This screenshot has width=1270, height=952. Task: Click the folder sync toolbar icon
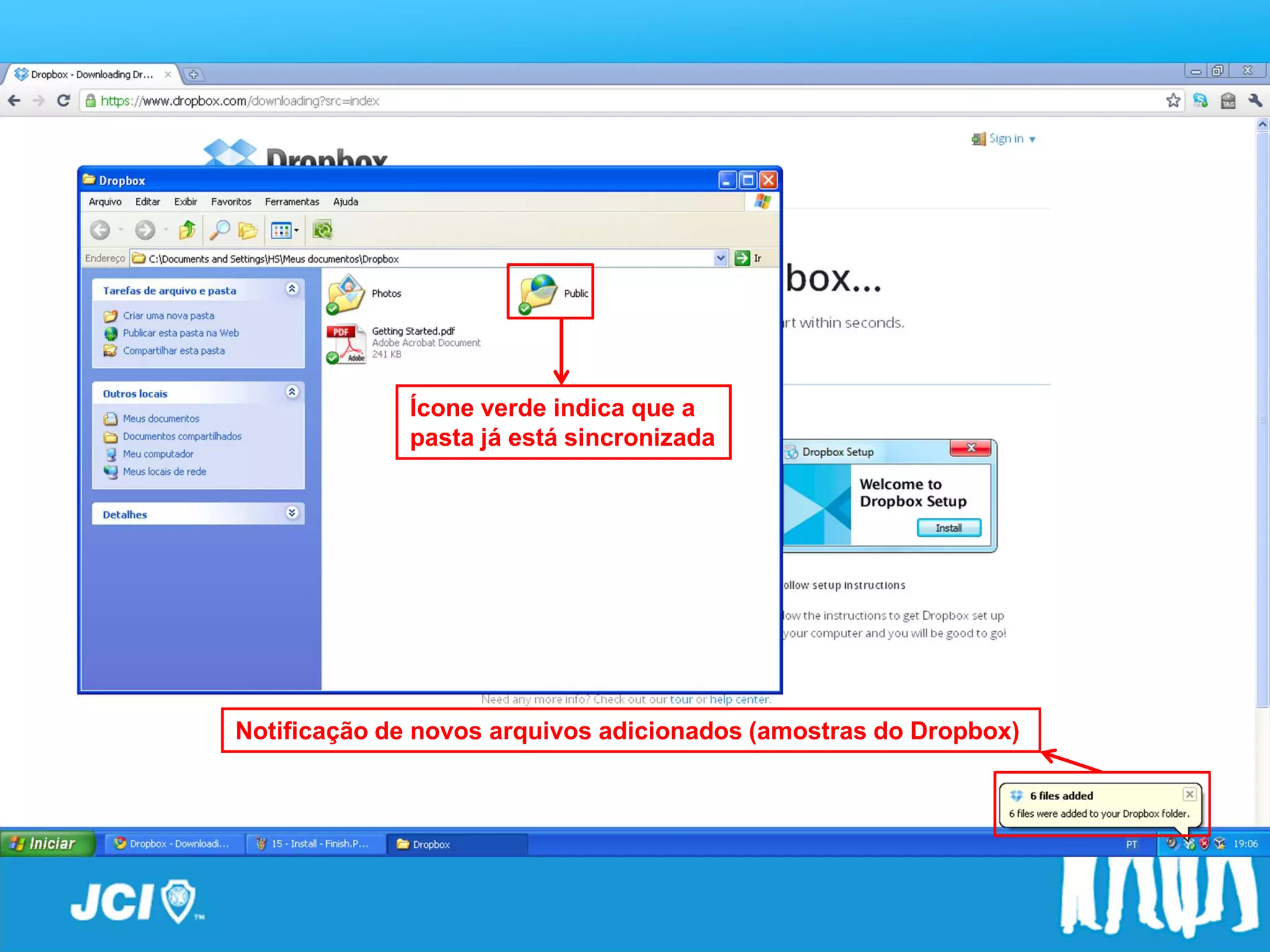322,230
